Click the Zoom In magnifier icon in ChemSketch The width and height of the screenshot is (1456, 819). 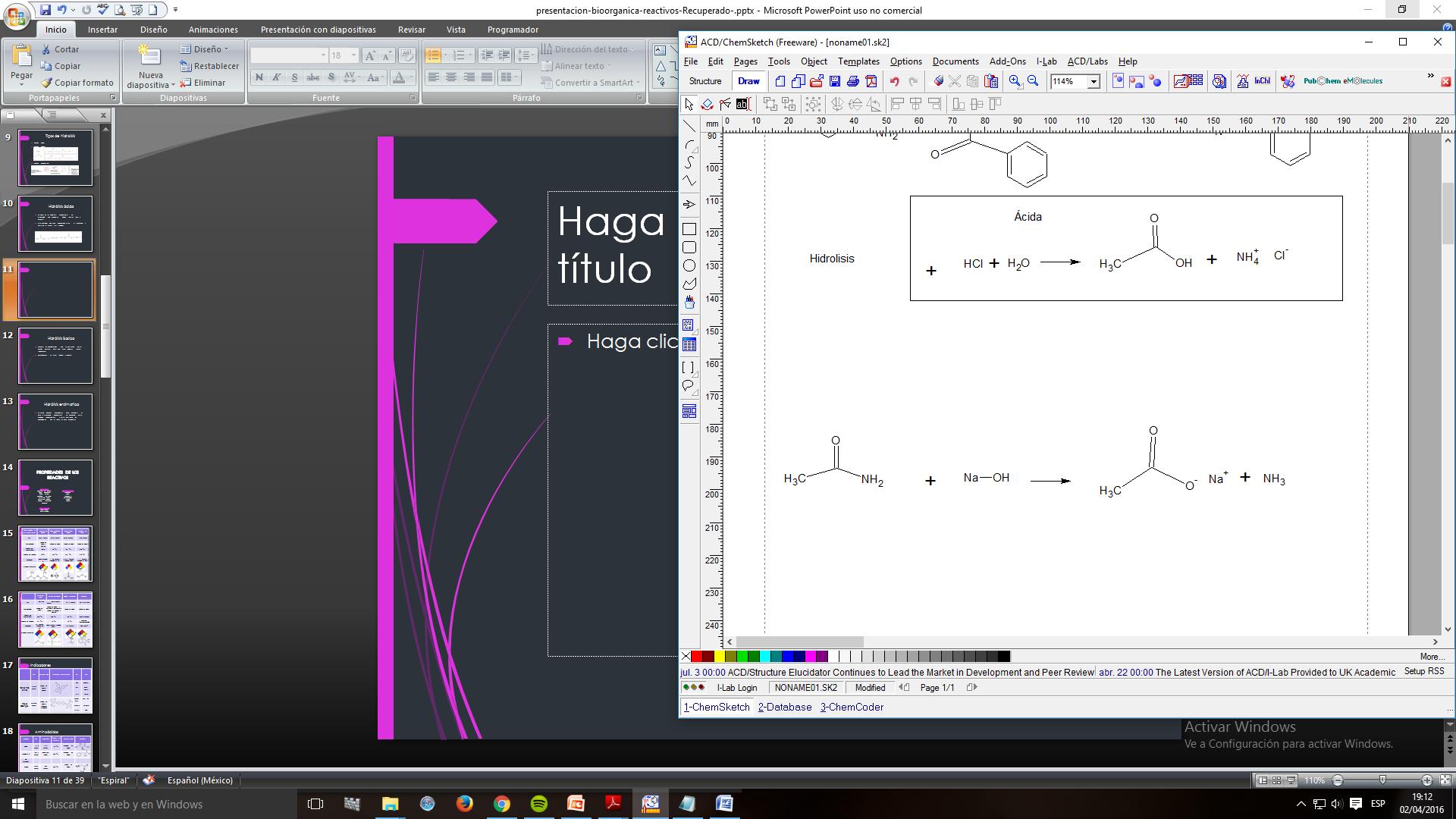click(1015, 81)
